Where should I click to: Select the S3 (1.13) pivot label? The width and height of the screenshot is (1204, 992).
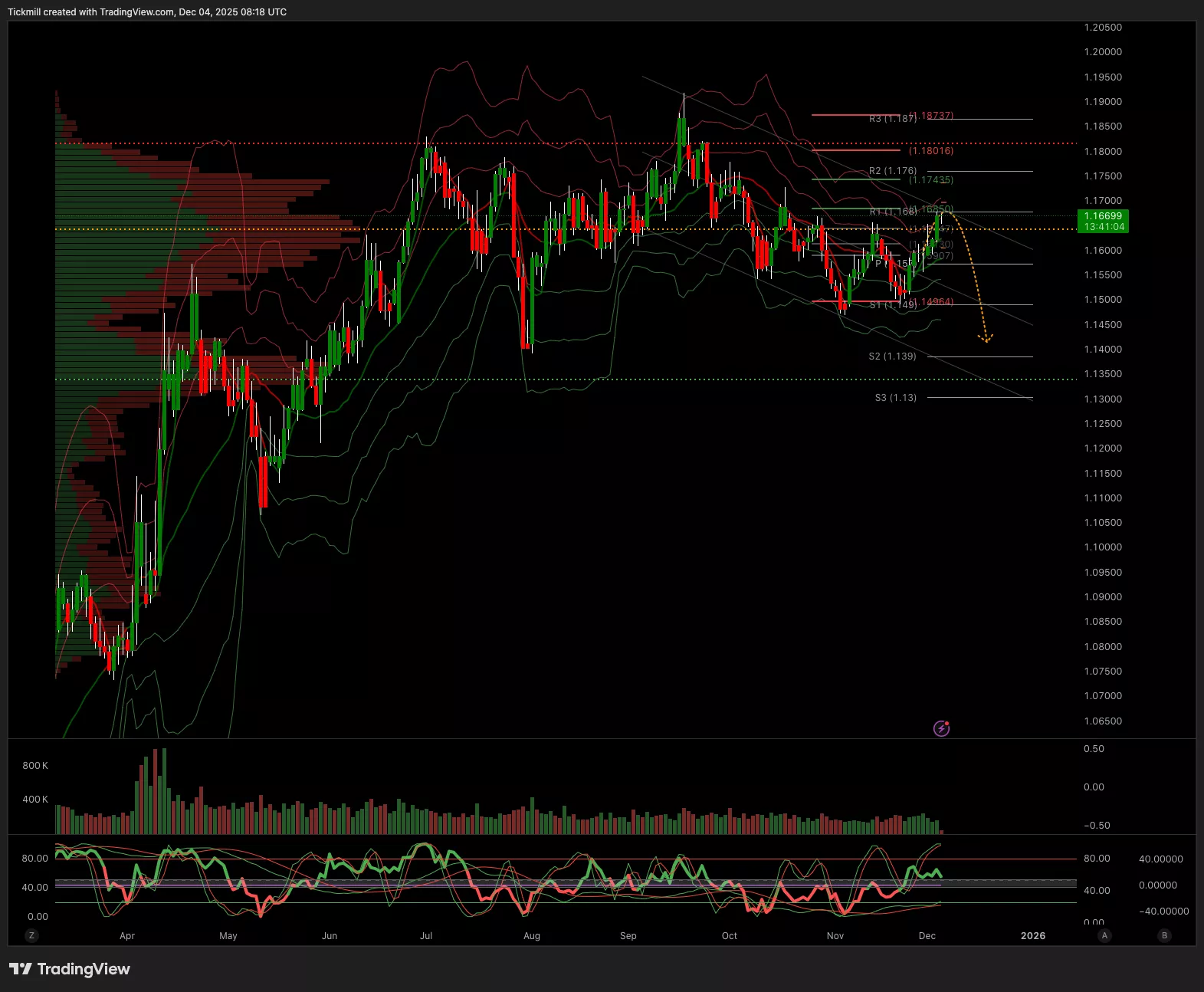(895, 398)
